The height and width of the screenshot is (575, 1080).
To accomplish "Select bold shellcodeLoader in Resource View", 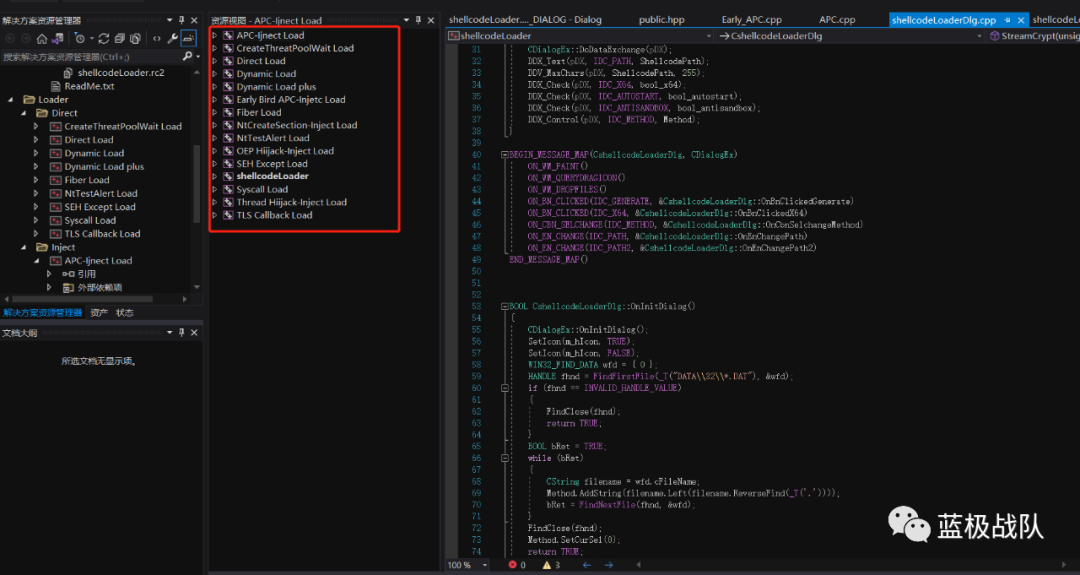I will pyautogui.click(x=273, y=176).
